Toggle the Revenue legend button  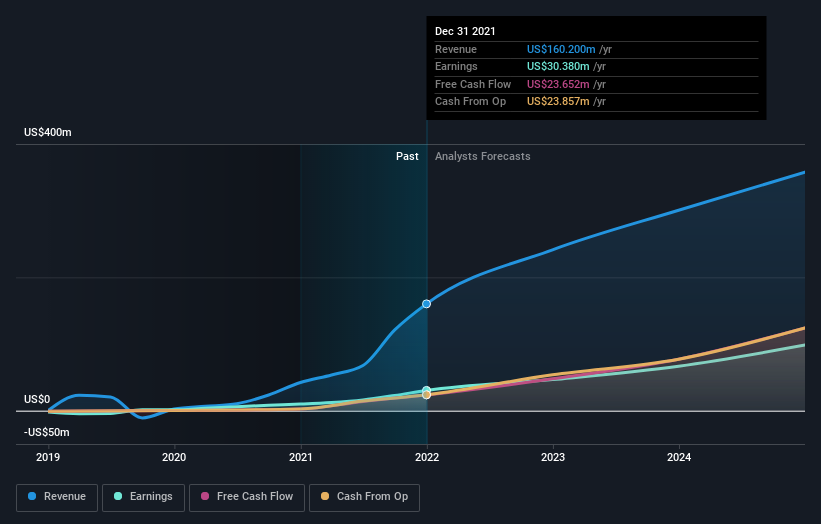(57, 497)
